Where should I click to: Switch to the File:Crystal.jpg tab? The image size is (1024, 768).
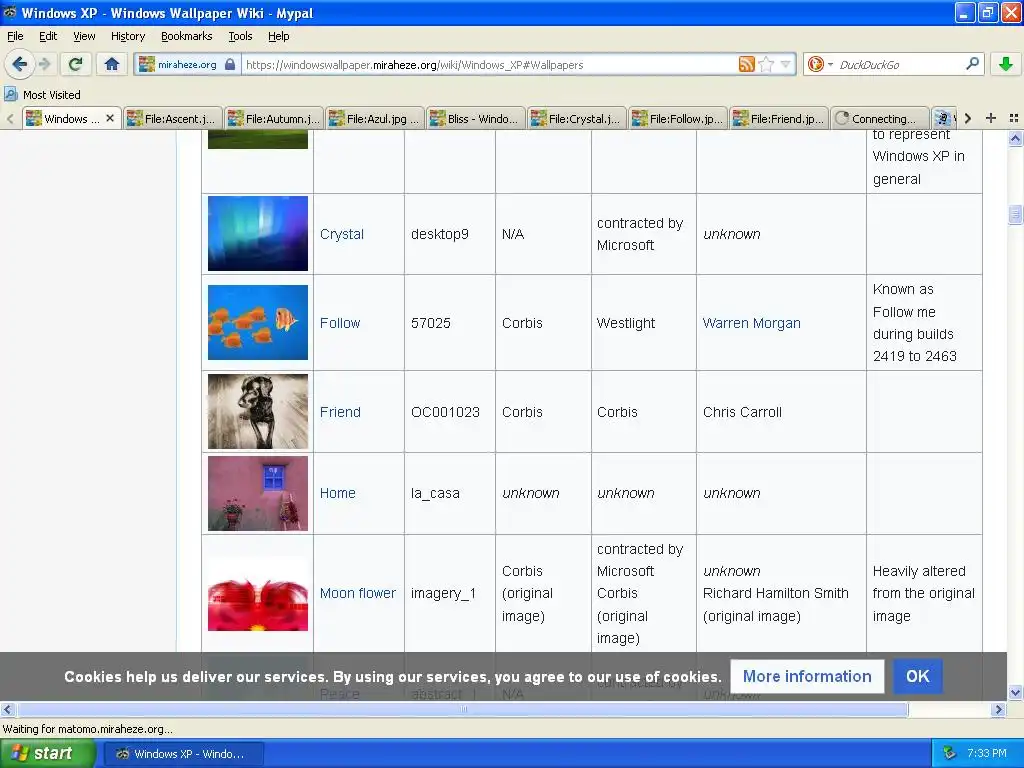pos(577,118)
